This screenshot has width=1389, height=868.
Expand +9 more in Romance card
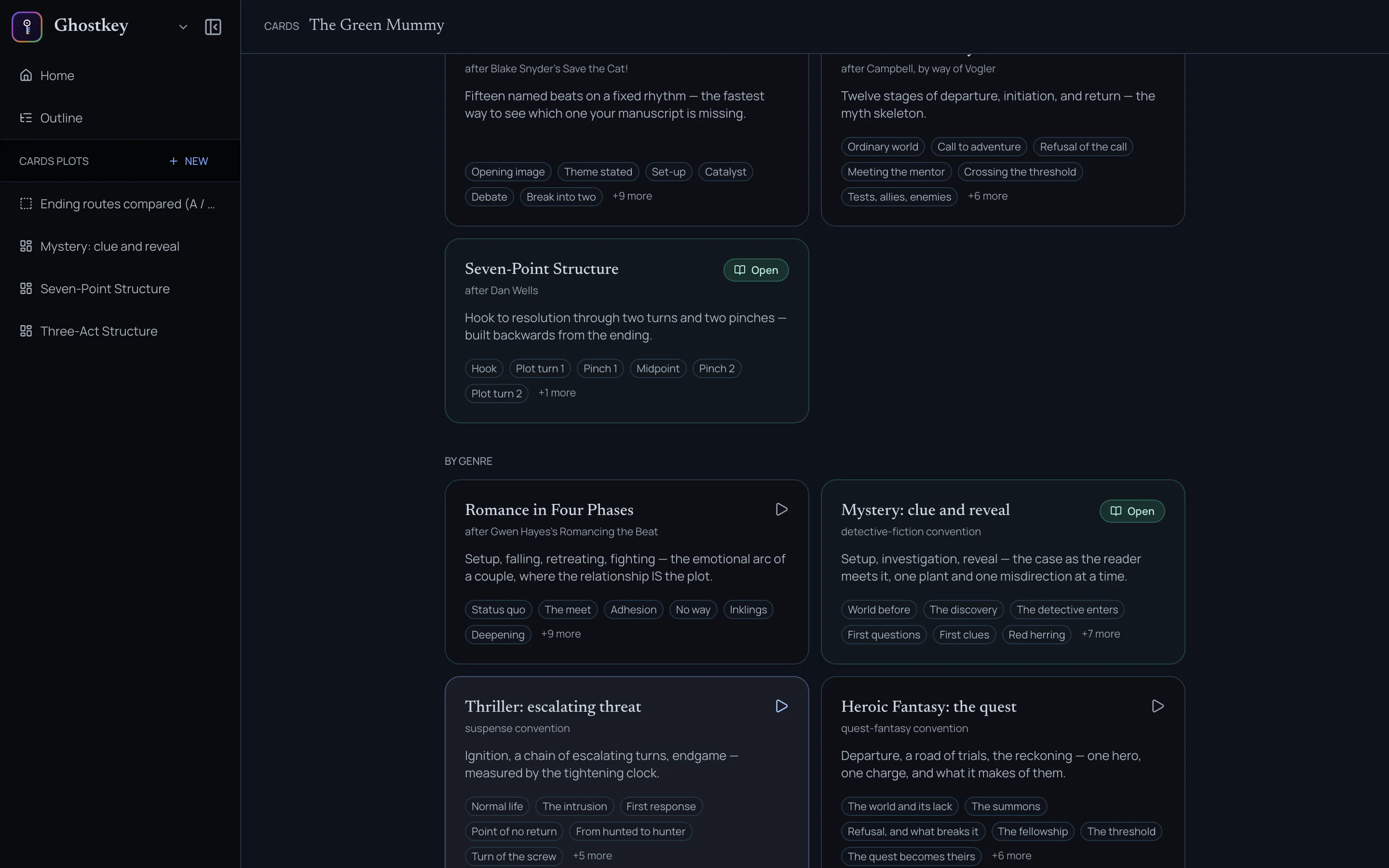(561, 634)
